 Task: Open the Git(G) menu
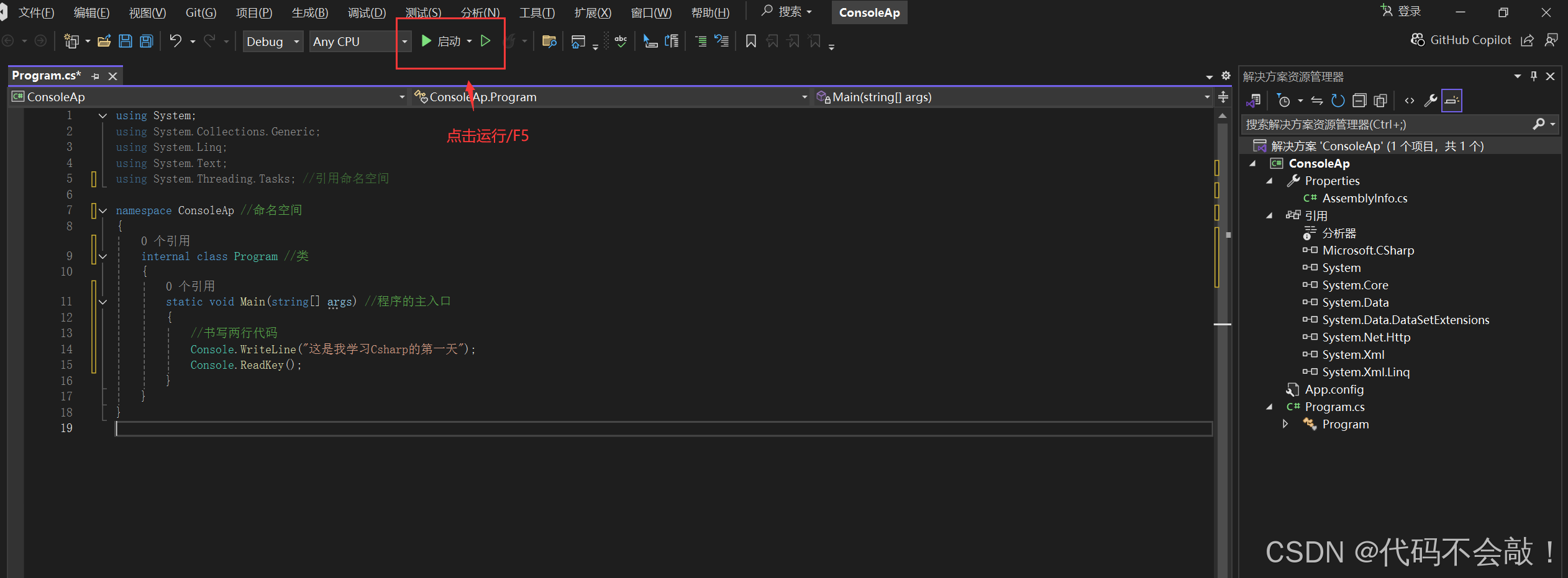[201, 12]
